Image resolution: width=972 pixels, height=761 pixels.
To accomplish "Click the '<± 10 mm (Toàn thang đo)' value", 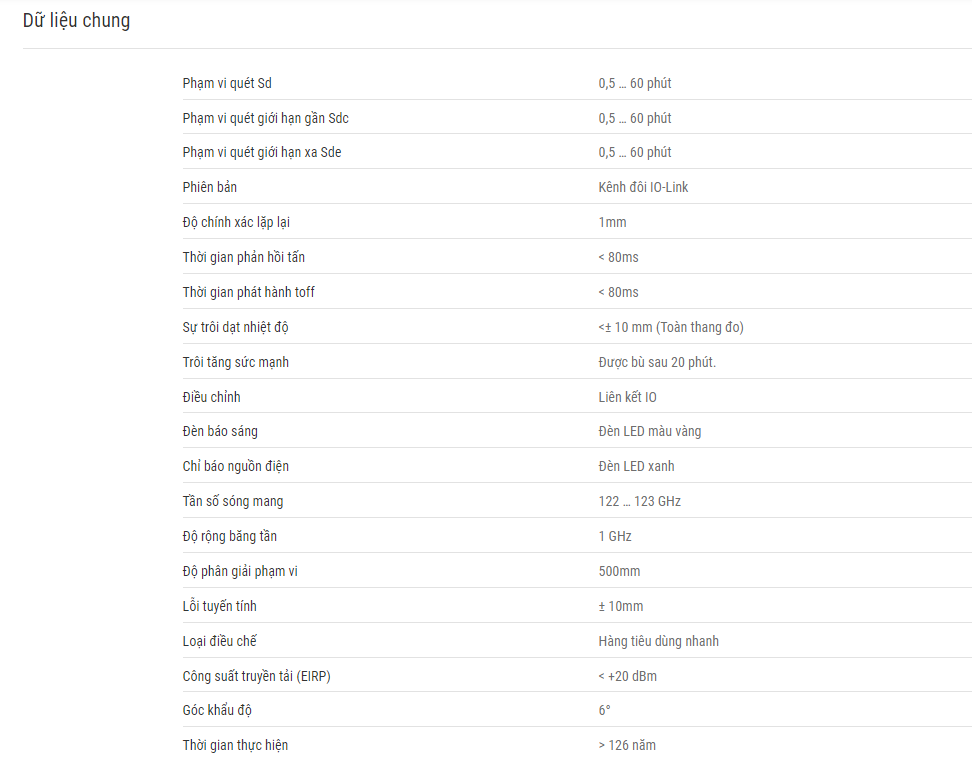I will pos(671,327).
